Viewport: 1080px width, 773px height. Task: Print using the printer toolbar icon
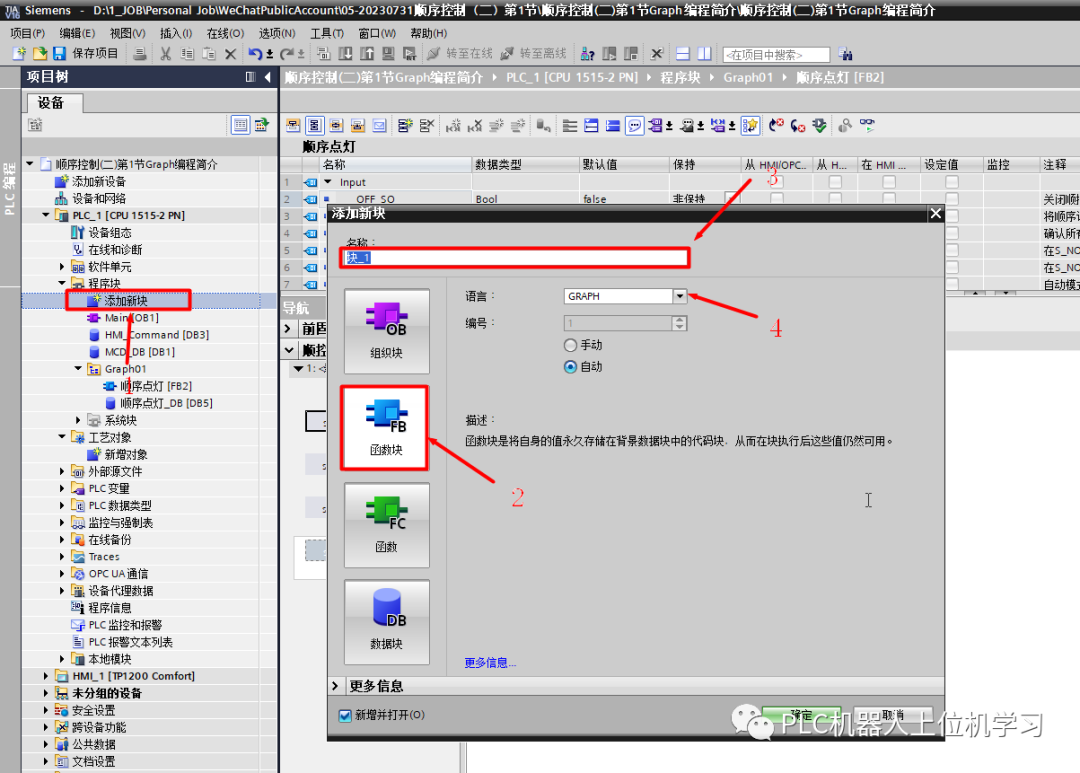pos(140,54)
